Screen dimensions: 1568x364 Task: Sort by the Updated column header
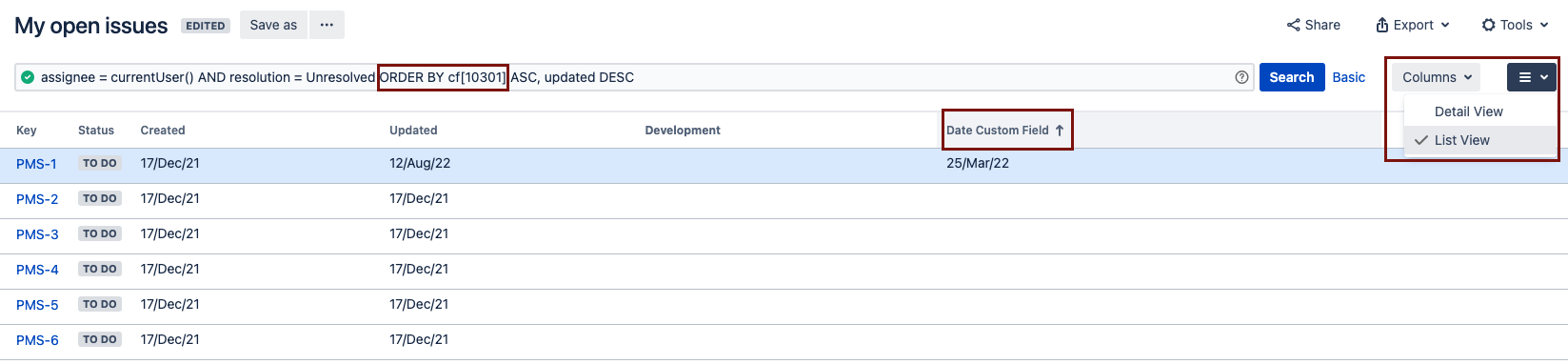pyautogui.click(x=413, y=131)
